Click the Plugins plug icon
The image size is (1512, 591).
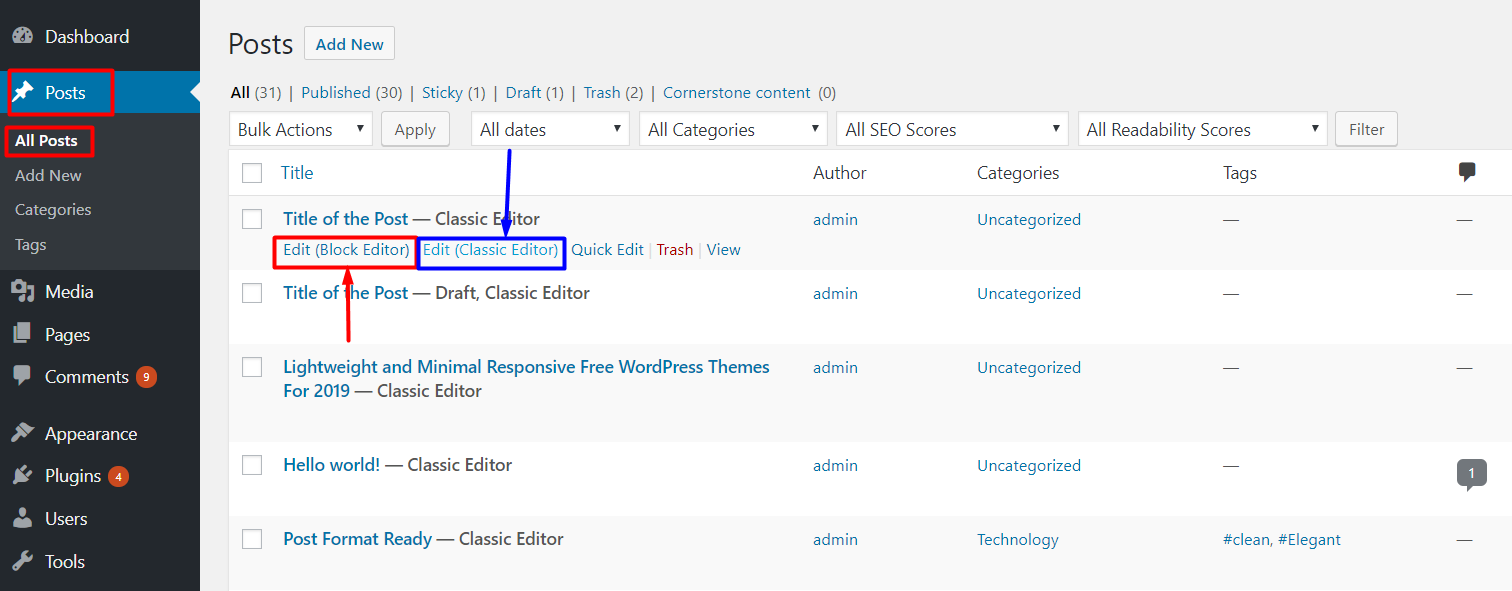22,476
